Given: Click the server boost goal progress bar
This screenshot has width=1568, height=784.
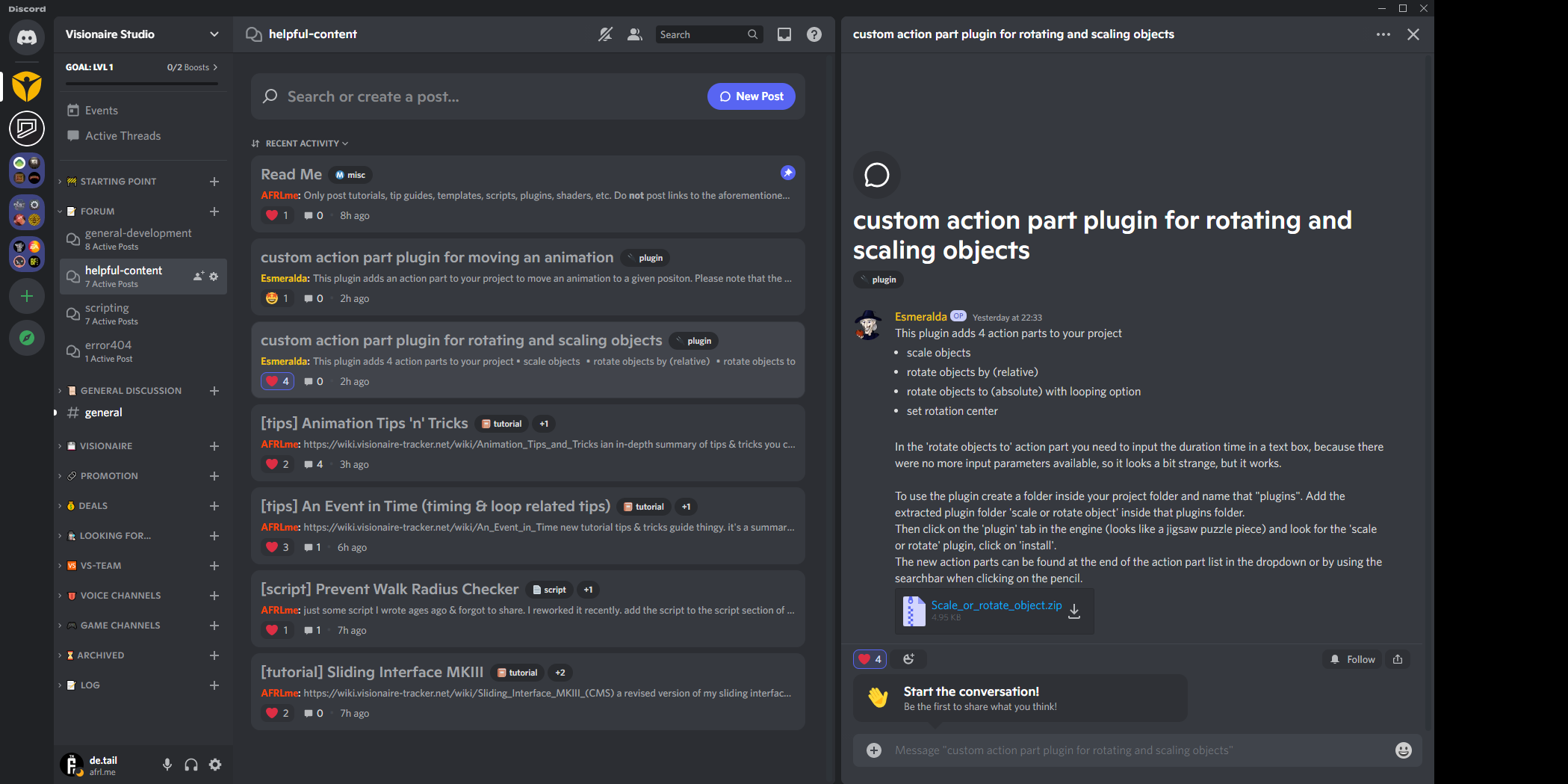Looking at the screenshot, I should tap(142, 84).
